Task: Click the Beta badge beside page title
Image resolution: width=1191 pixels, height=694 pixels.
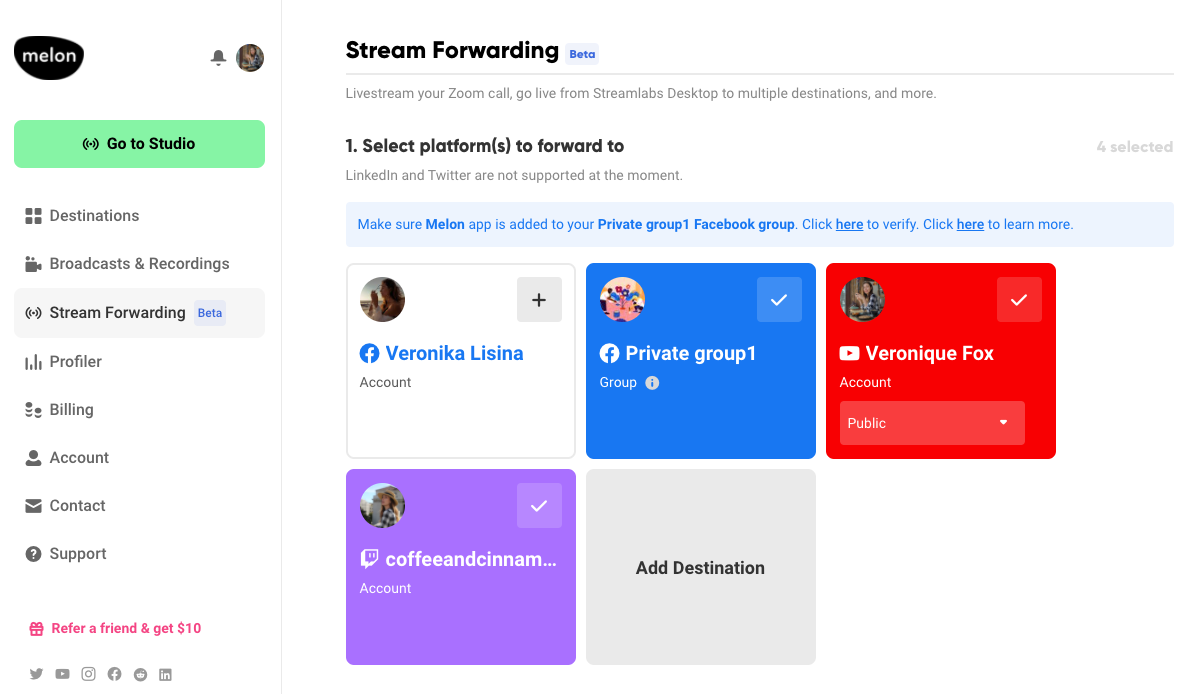Action: point(582,54)
